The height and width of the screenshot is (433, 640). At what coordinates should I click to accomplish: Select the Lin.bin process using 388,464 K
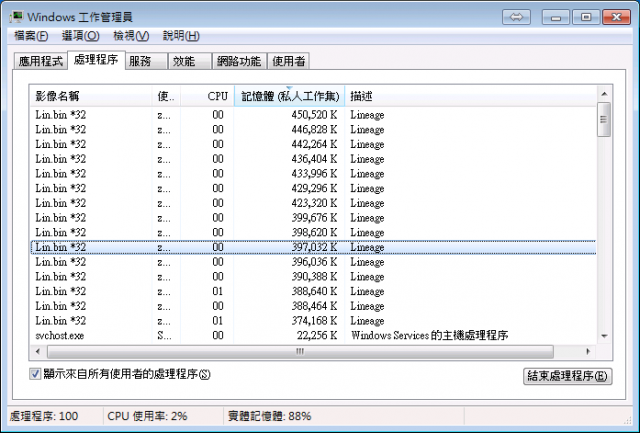tap(313, 306)
